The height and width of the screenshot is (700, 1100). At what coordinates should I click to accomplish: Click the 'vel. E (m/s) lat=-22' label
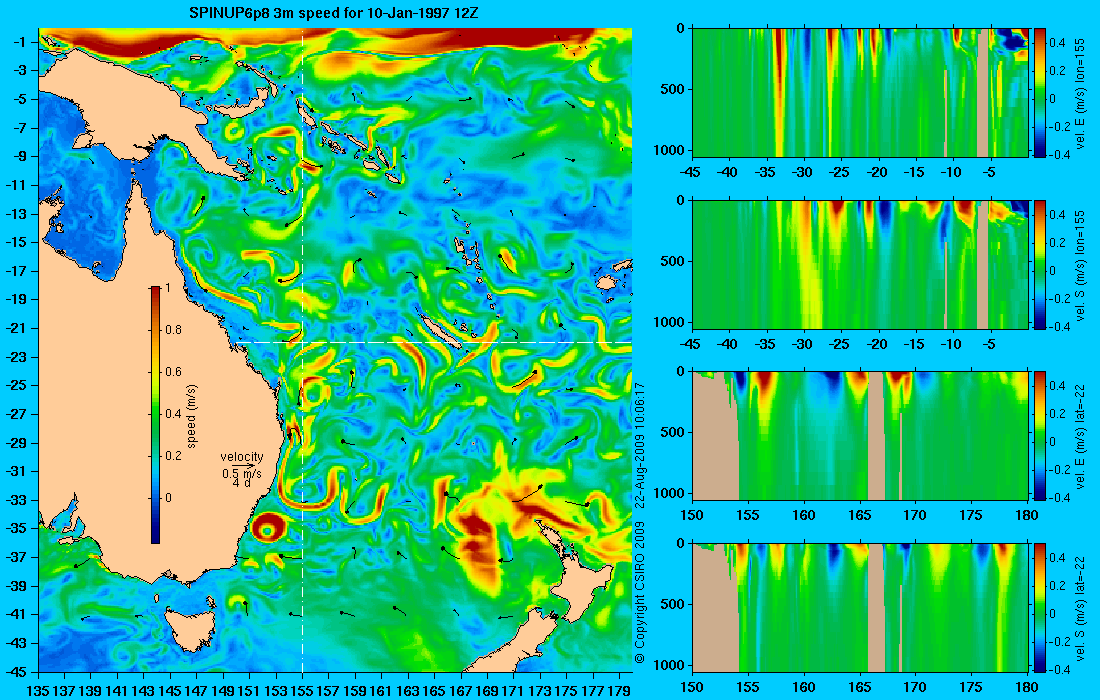tap(1080, 437)
